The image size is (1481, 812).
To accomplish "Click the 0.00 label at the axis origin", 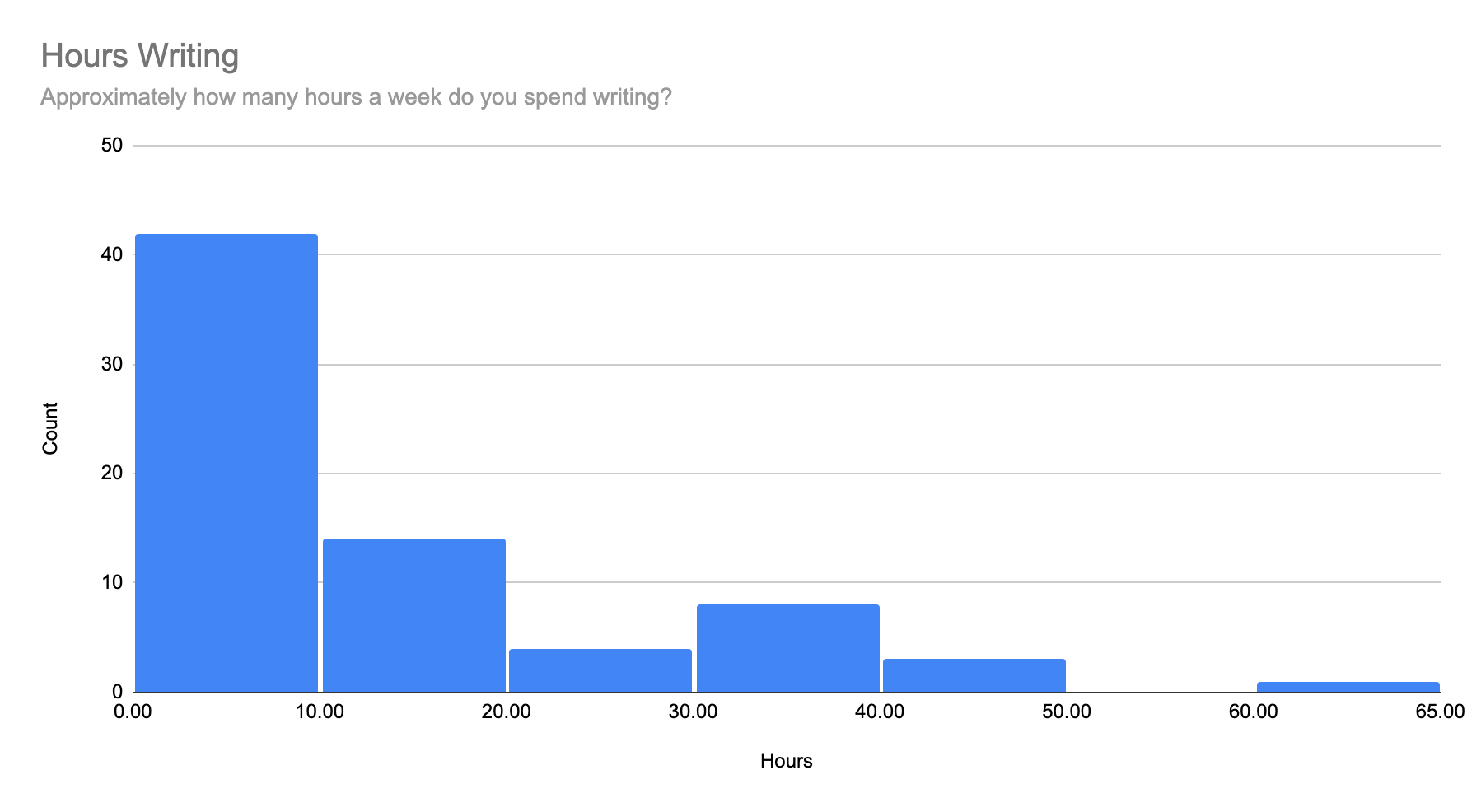I will [133, 712].
